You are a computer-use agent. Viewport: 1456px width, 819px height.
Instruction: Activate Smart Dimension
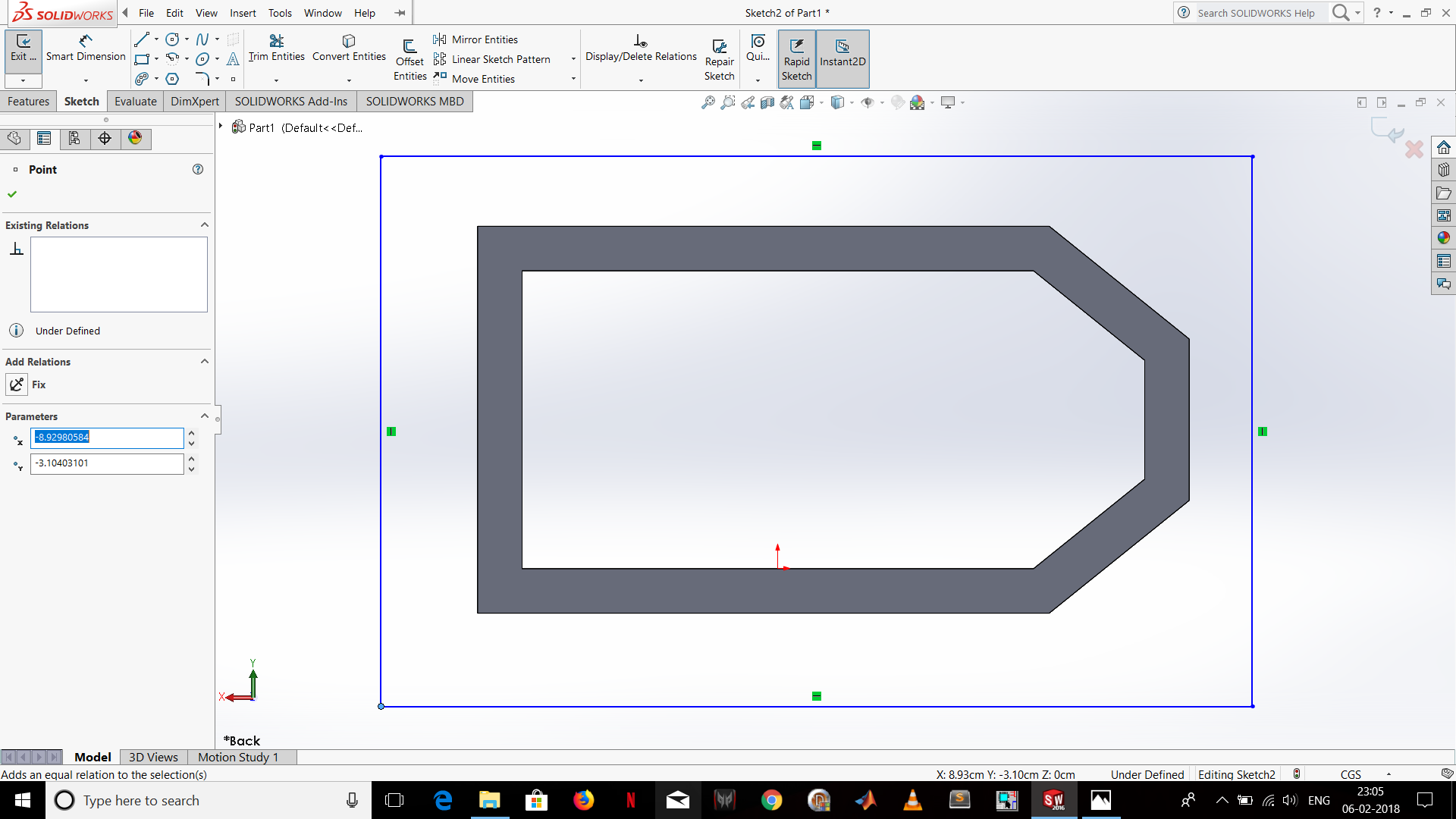pyautogui.click(x=84, y=47)
